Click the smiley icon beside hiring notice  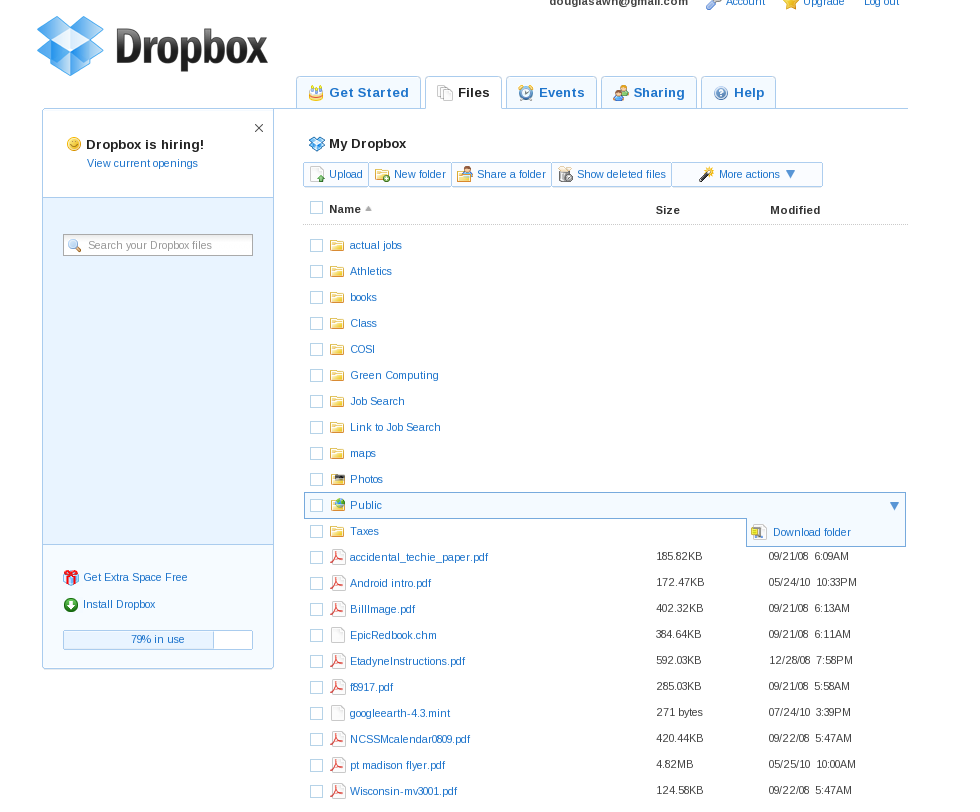tap(74, 144)
